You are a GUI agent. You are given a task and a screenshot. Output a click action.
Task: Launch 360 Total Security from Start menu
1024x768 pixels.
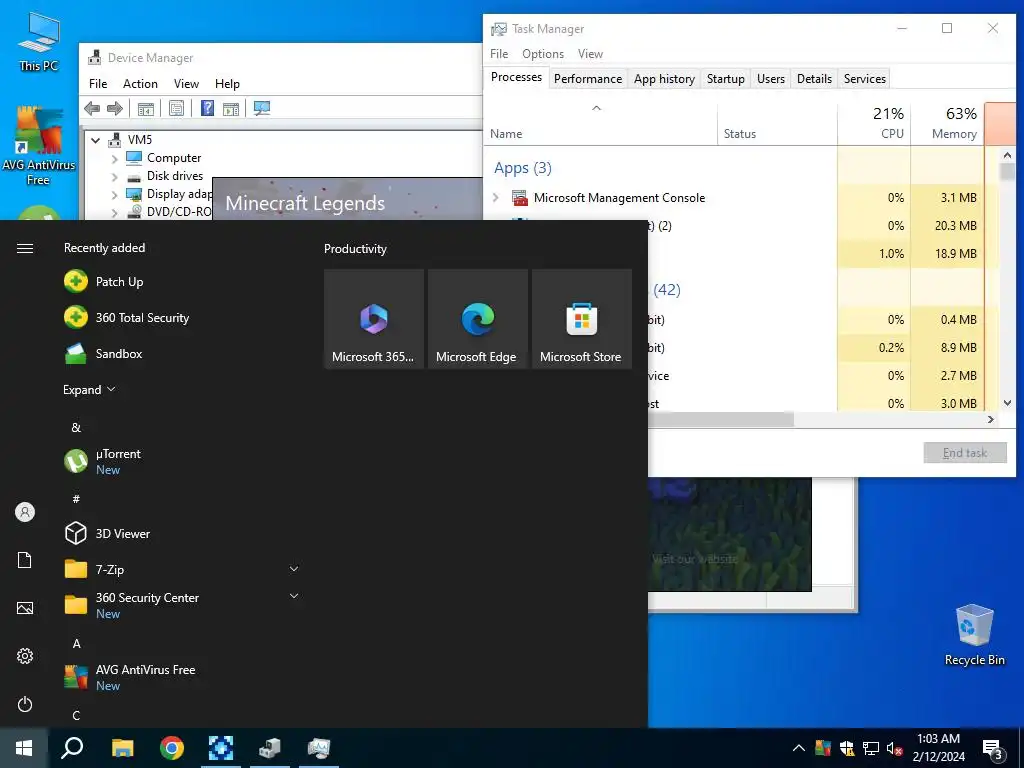pos(127,317)
